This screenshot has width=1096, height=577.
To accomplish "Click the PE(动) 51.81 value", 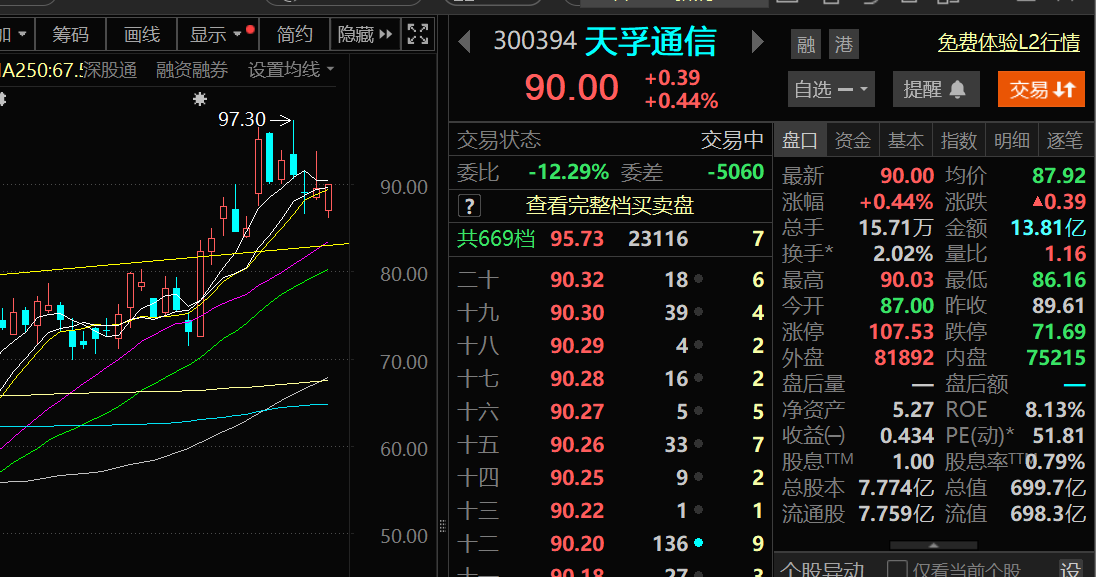I will point(1058,436).
